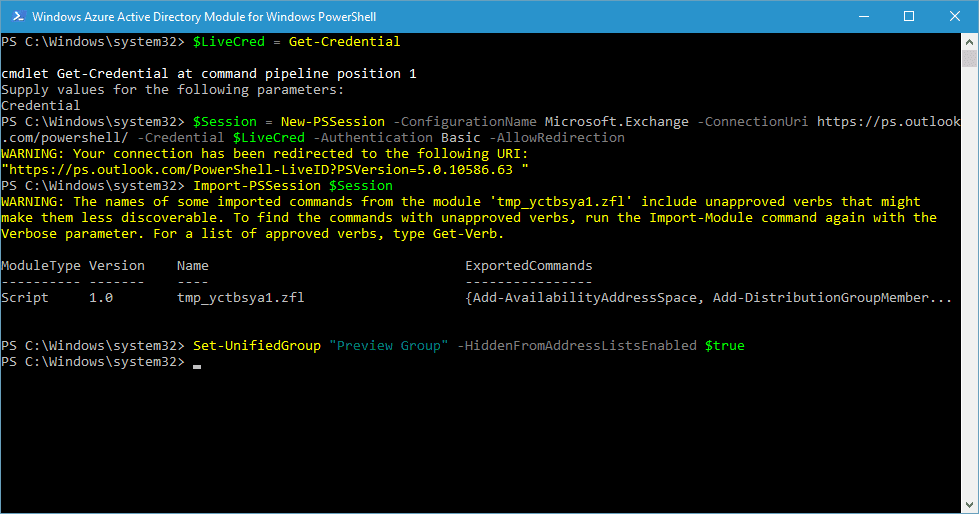Screen dimensions: 979x514
Task: Click the redirected PowerShell-LiveID URI text
Action: (x=264, y=170)
